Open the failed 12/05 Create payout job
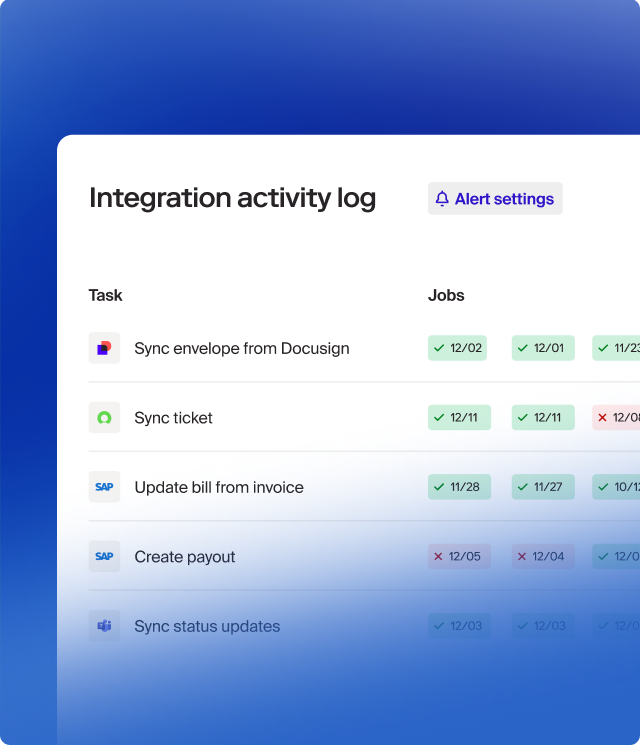The height and width of the screenshot is (745, 640). tap(459, 556)
